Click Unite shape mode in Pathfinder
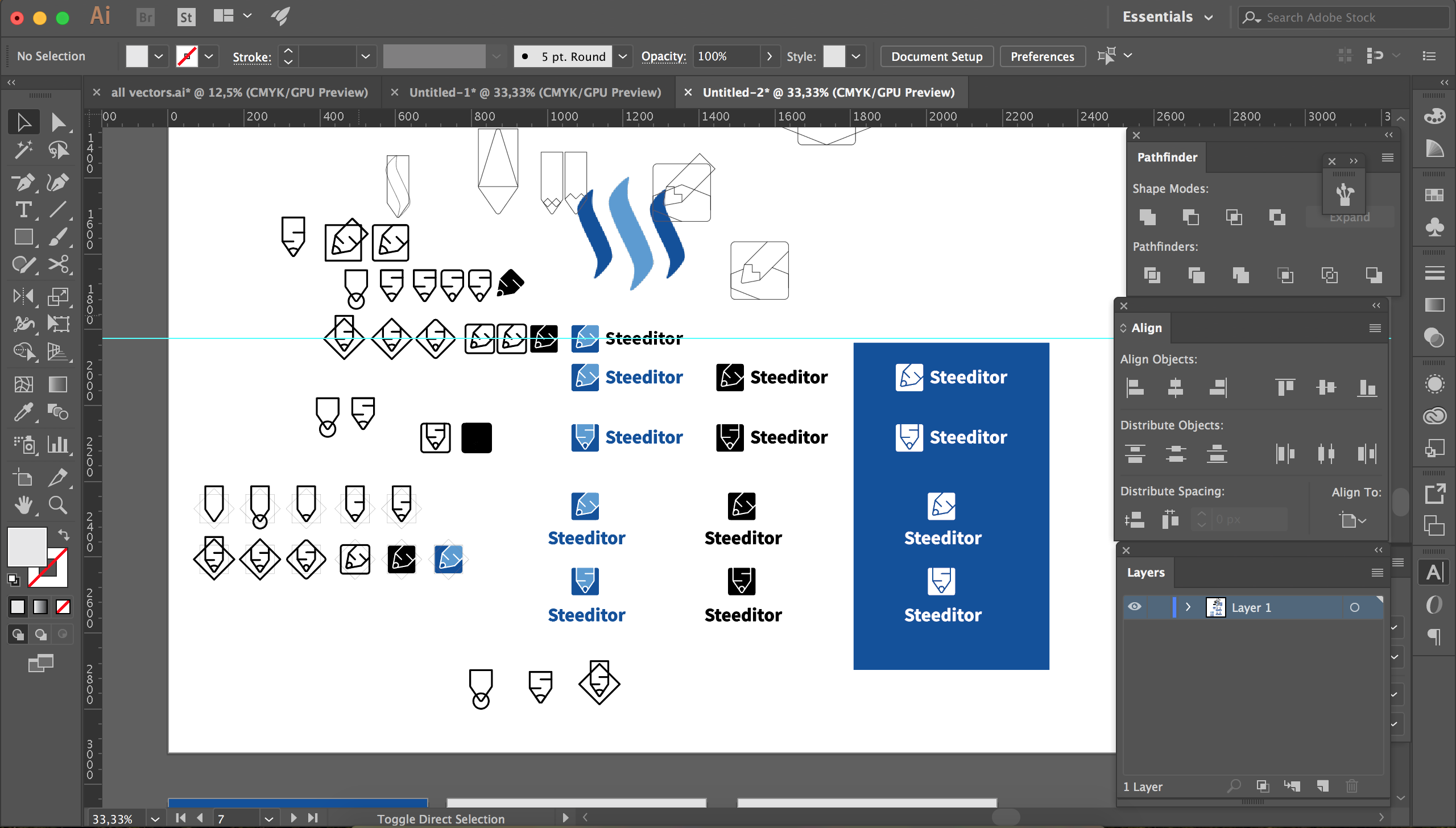The image size is (1456, 828). click(1148, 217)
